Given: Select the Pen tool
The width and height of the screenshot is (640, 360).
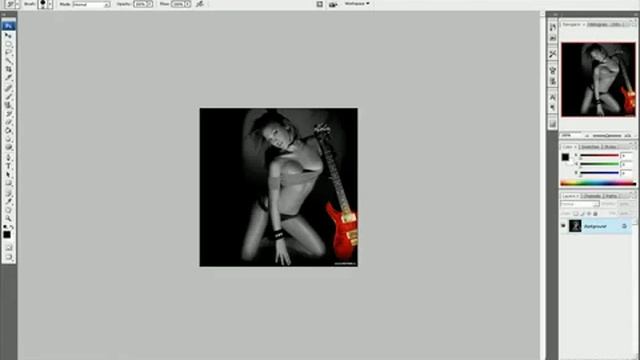Looking at the screenshot, I should point(8,157).
